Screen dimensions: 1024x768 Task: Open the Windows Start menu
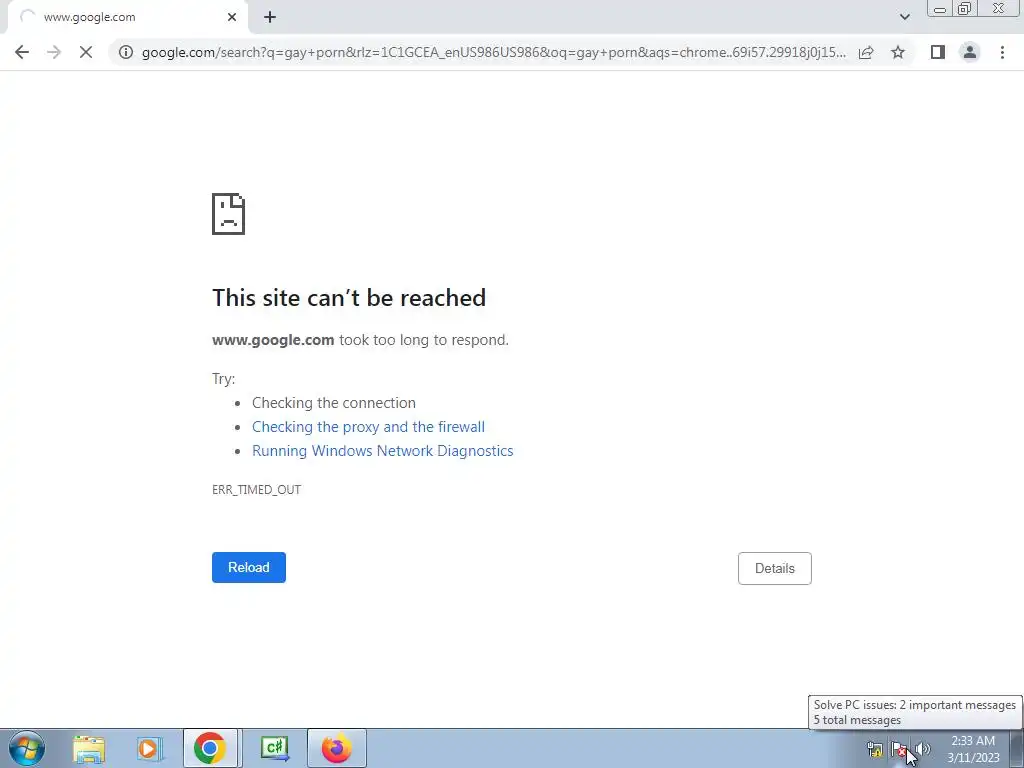(x=27, y=748)
